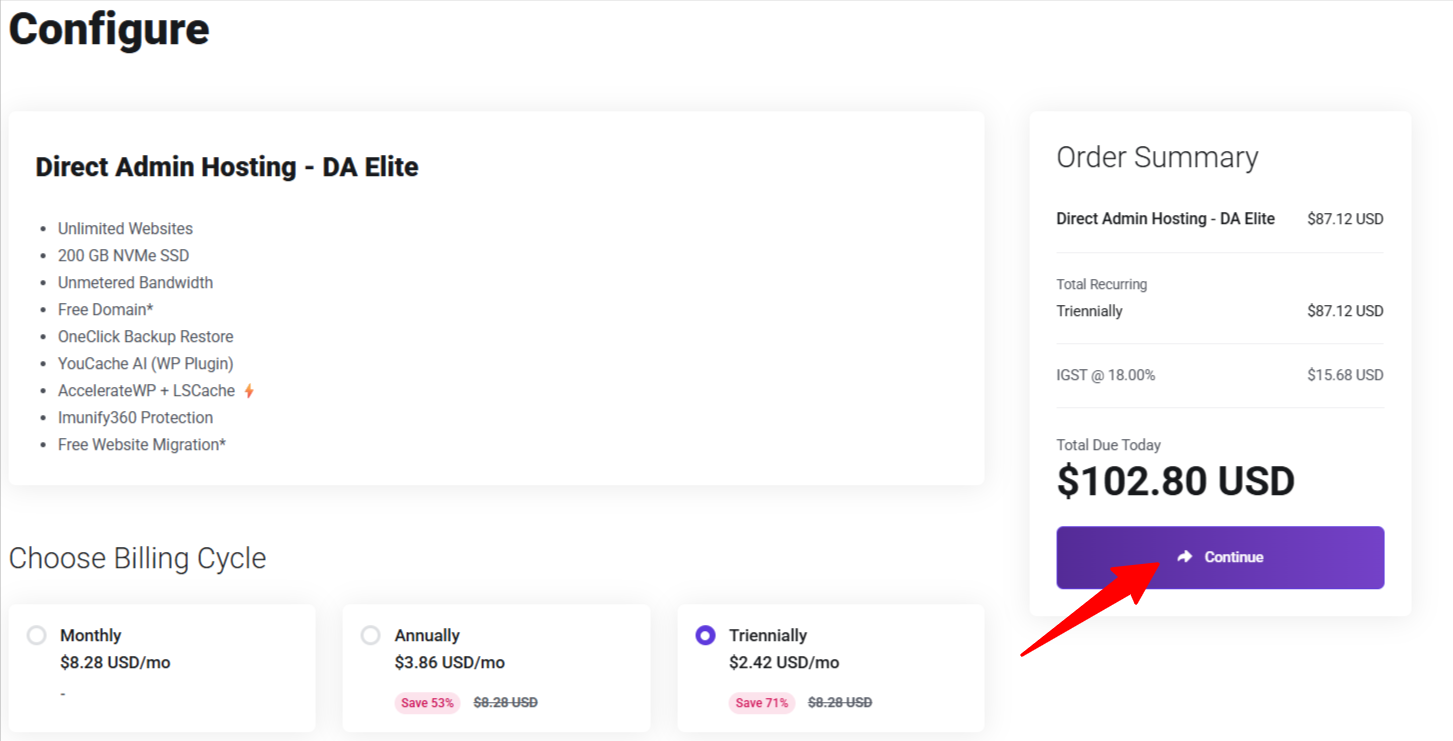Click the Direct Admin Hosting - DA Elite heading
The height and width of the screenshot is (741, 1453).
[x=226, y=167]
